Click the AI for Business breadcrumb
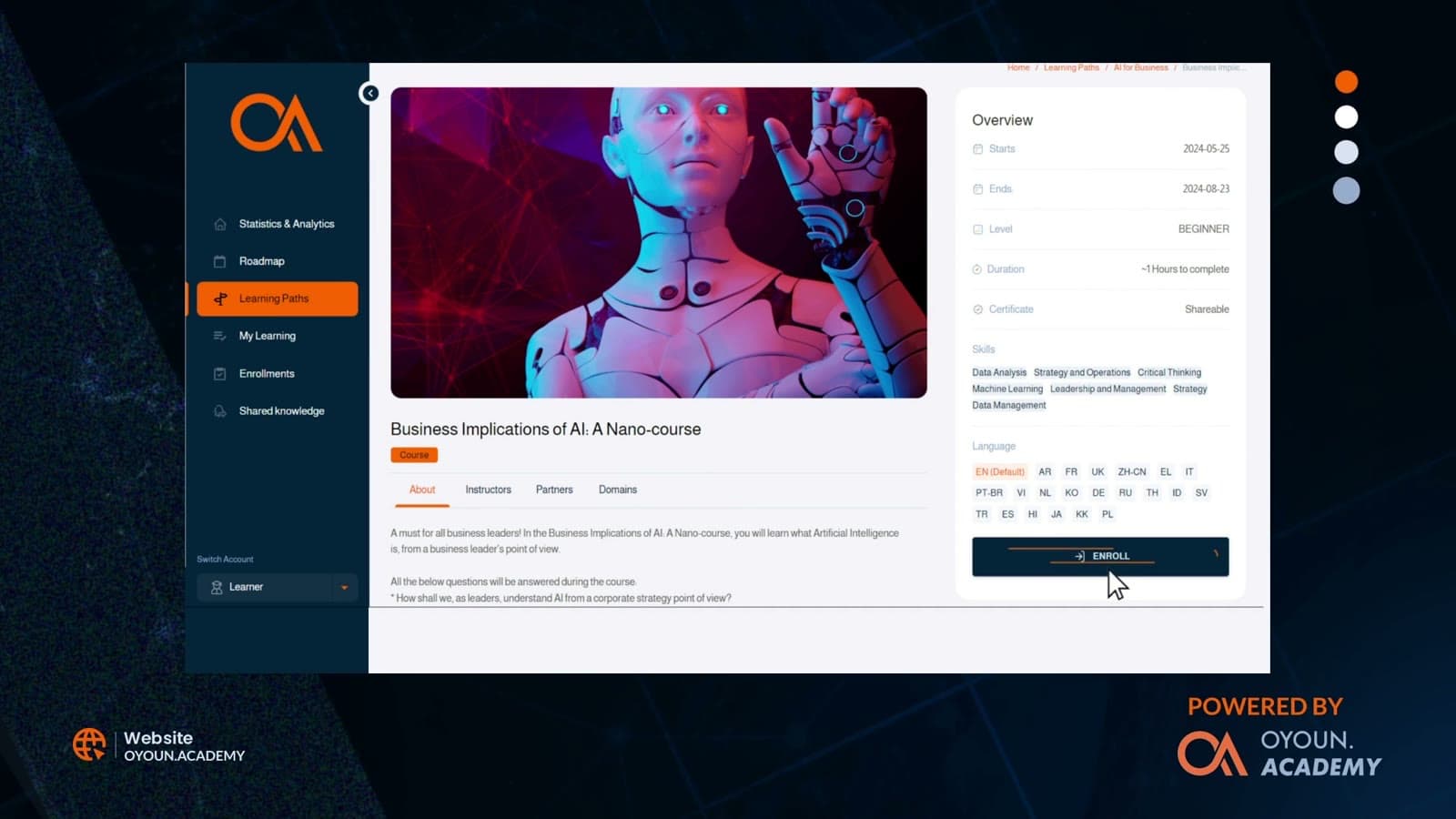The image size is (1456, 819). click(1140, 67)
